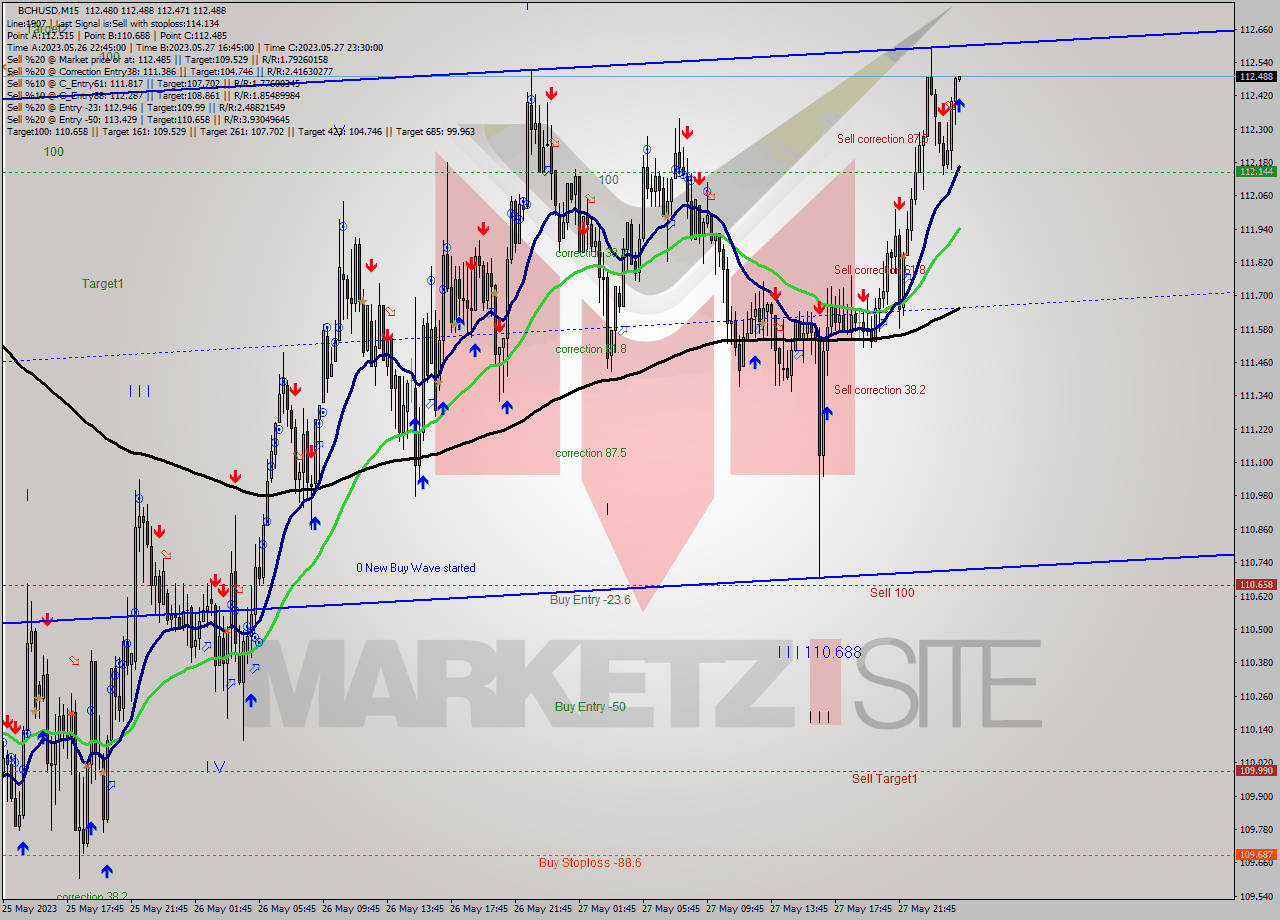
Task: Click the red price tag 110.658
Action: click(x=1256, y=585)
